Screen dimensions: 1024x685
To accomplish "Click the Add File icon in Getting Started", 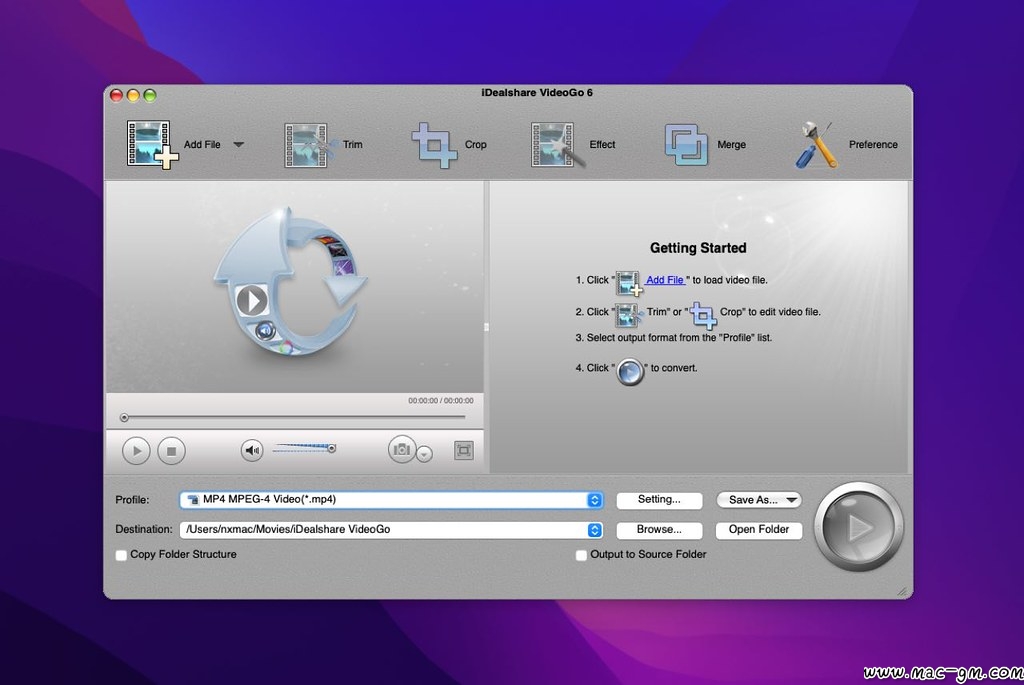I will 629,283.
